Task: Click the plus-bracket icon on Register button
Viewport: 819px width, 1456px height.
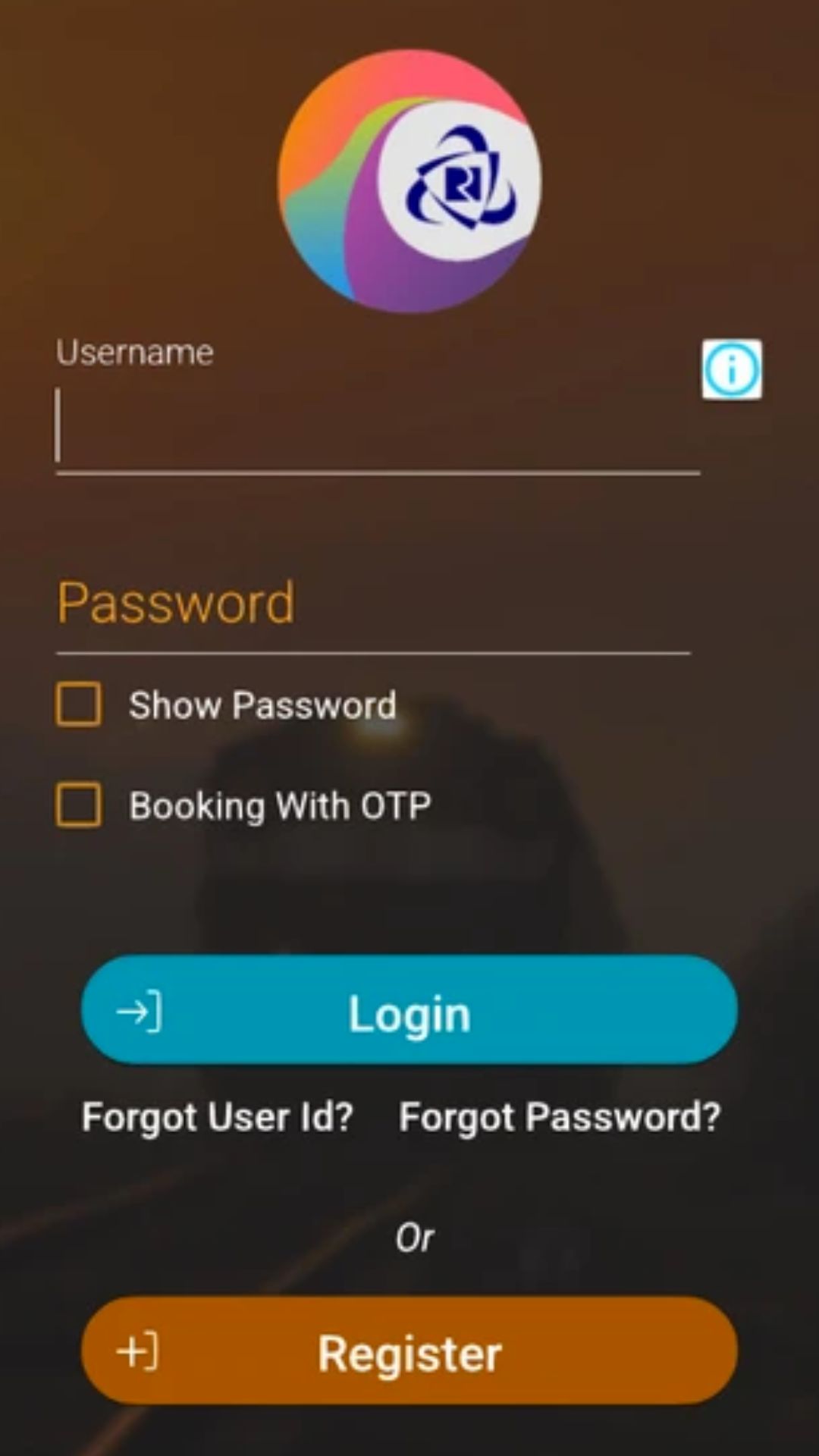Action: pos(137,1351)
